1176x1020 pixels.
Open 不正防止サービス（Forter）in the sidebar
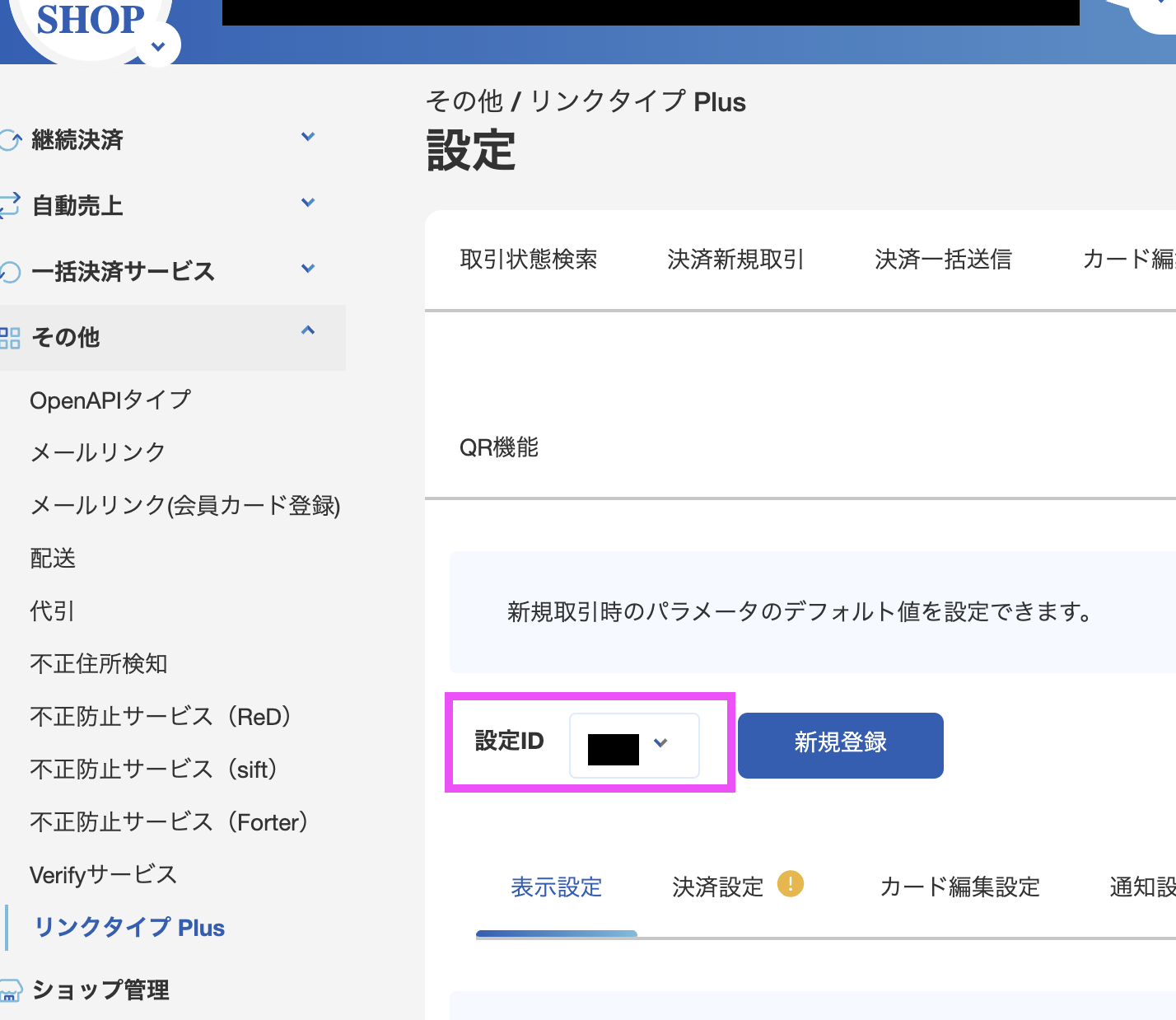coord(169,822)
